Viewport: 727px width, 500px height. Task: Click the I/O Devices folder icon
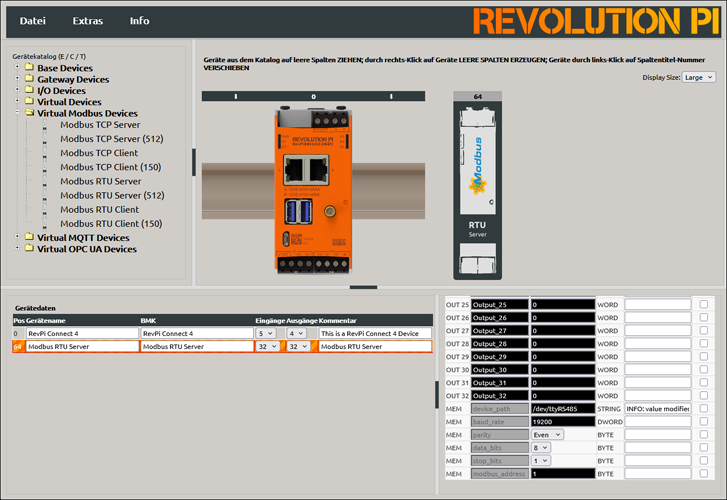29,89
